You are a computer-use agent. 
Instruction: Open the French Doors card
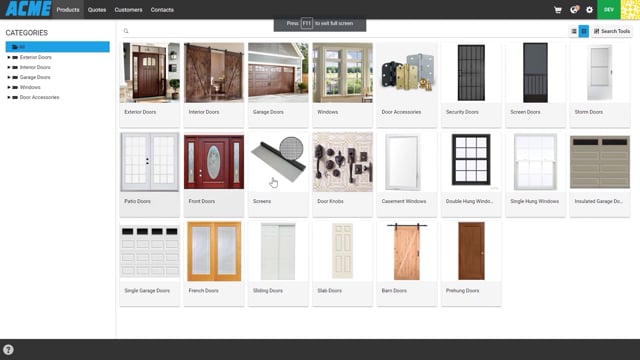click(214, 264)
